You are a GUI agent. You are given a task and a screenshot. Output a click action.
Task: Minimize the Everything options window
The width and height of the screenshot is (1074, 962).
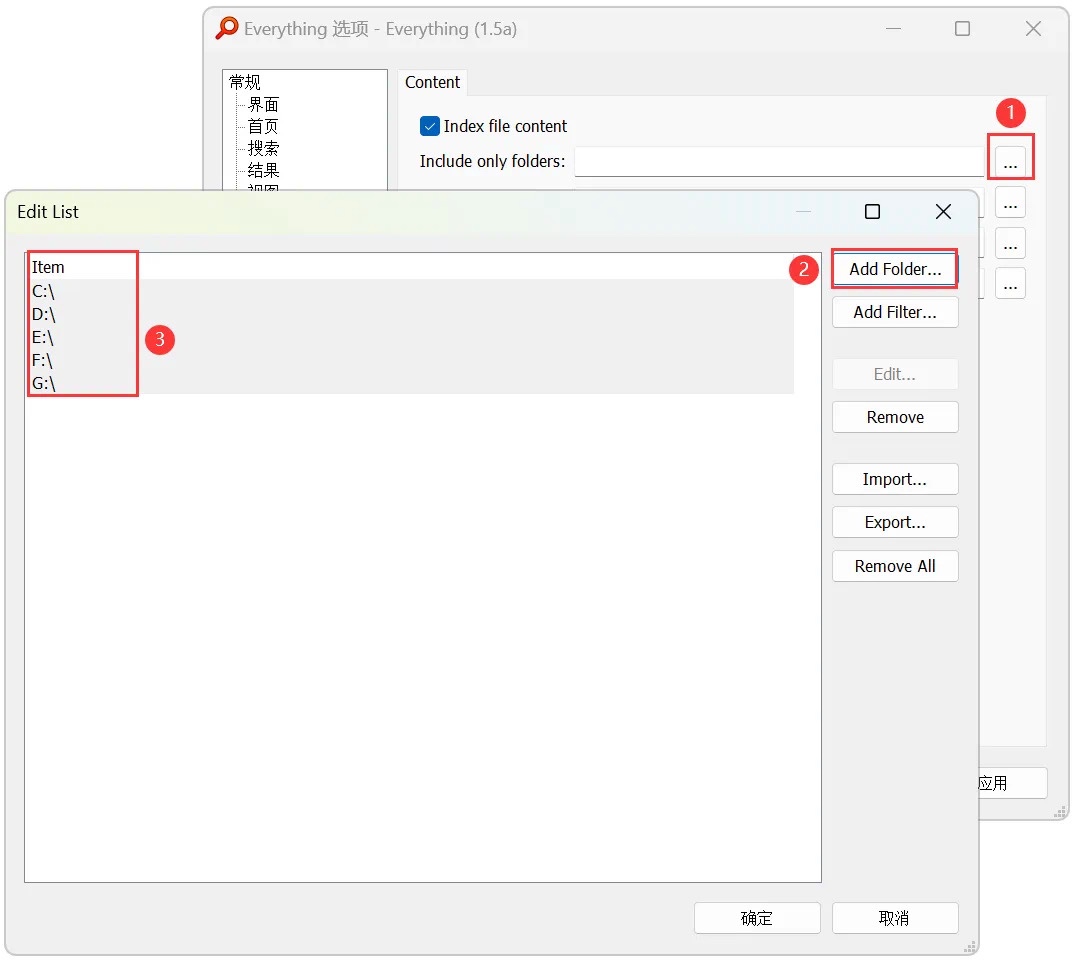tap(893, 29)
